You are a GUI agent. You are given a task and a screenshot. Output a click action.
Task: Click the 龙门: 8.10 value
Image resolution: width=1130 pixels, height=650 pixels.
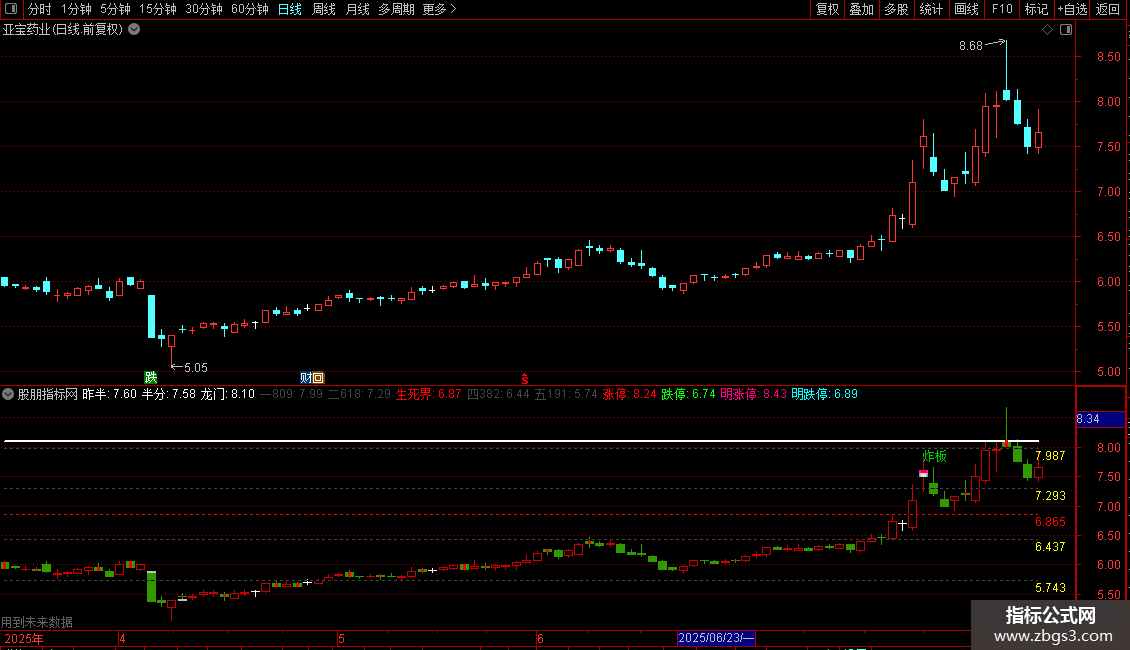coord(227,394)
